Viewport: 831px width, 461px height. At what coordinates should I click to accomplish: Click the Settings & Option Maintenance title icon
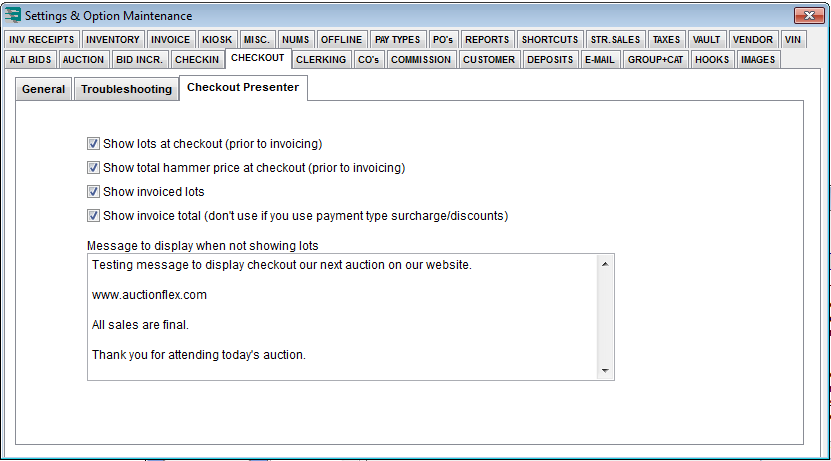13,16
